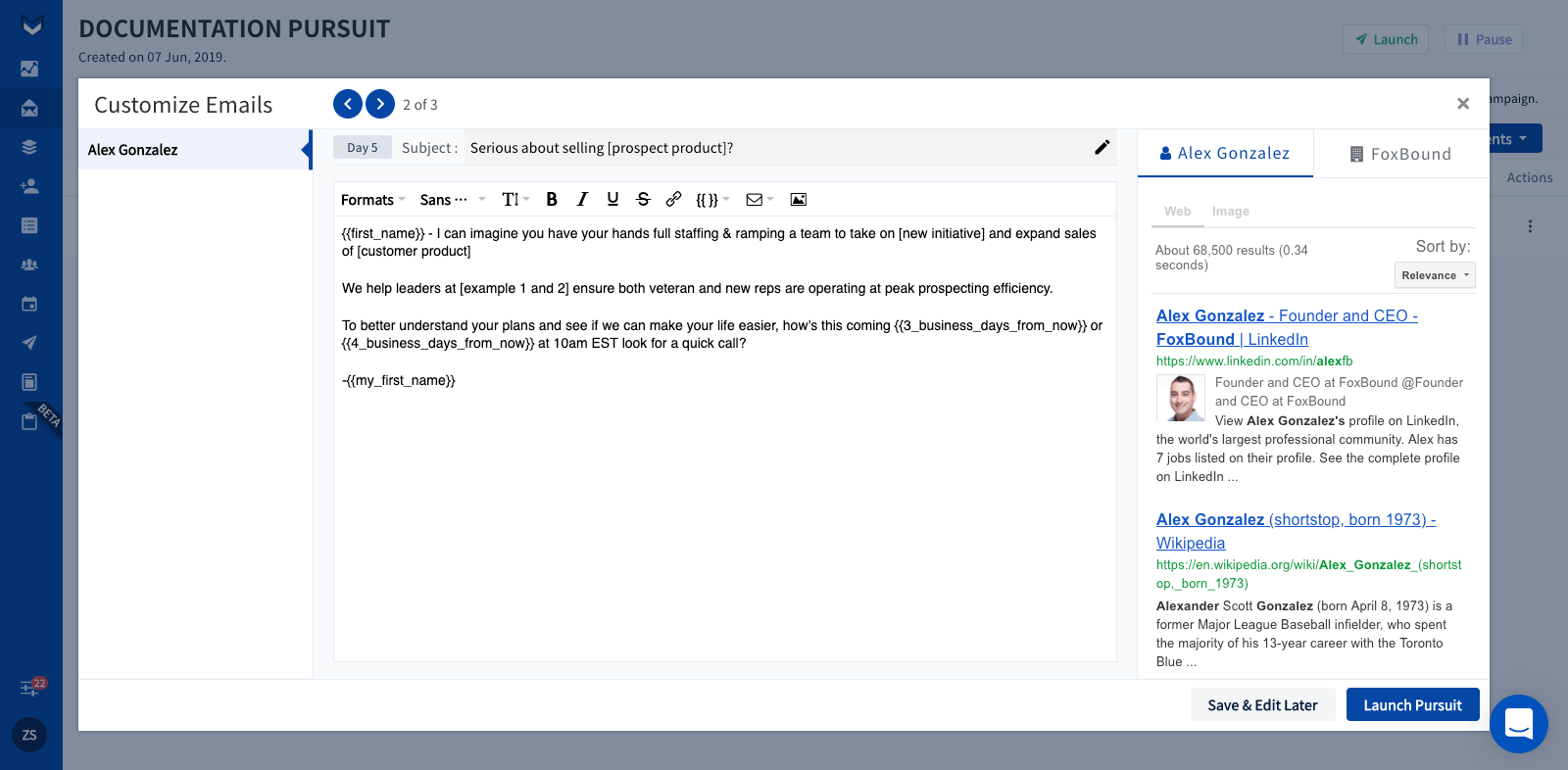Click the linkedin.com/in/alexfb URL text

coord(1254,361)
